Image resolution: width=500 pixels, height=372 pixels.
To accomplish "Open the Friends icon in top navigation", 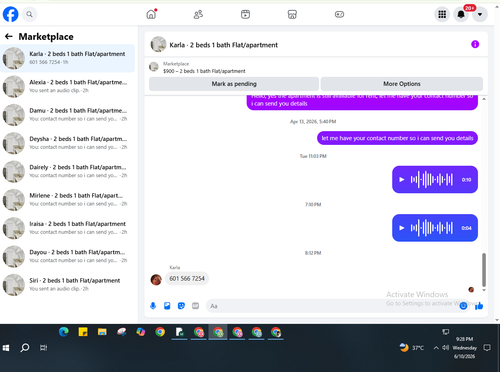I will coord(198,14).
